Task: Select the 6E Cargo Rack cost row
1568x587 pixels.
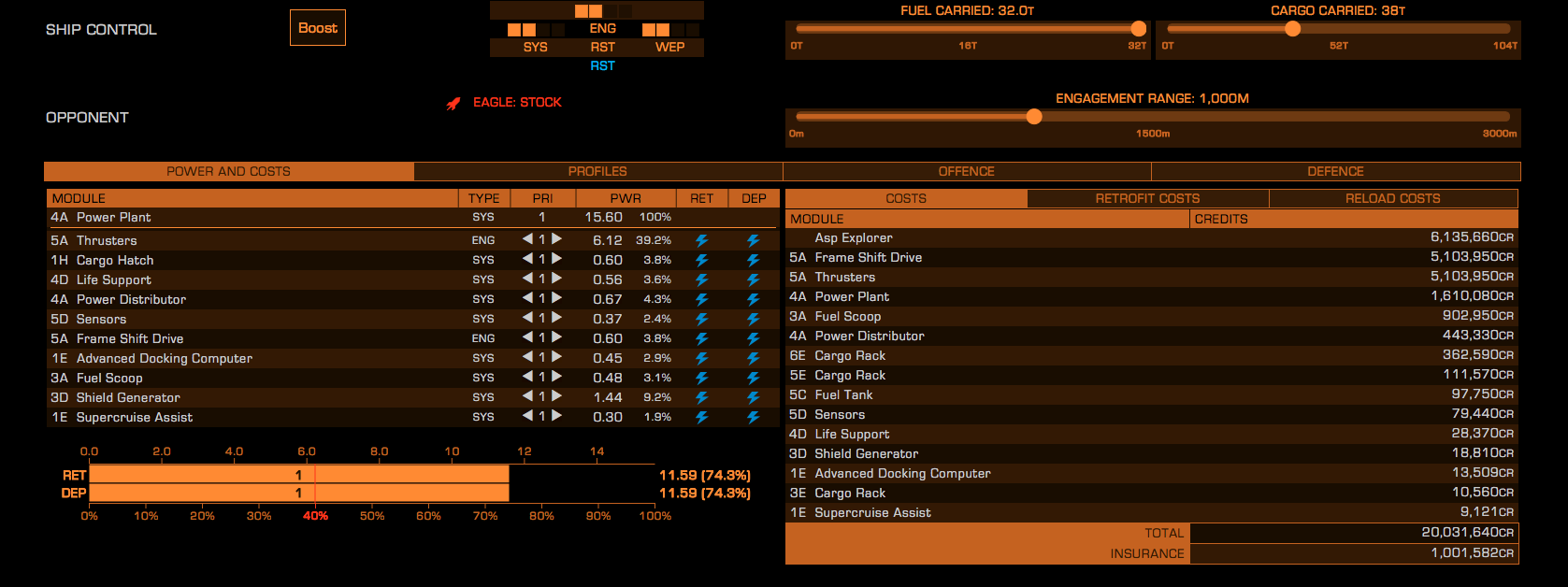Action: tap(1152, 355)
